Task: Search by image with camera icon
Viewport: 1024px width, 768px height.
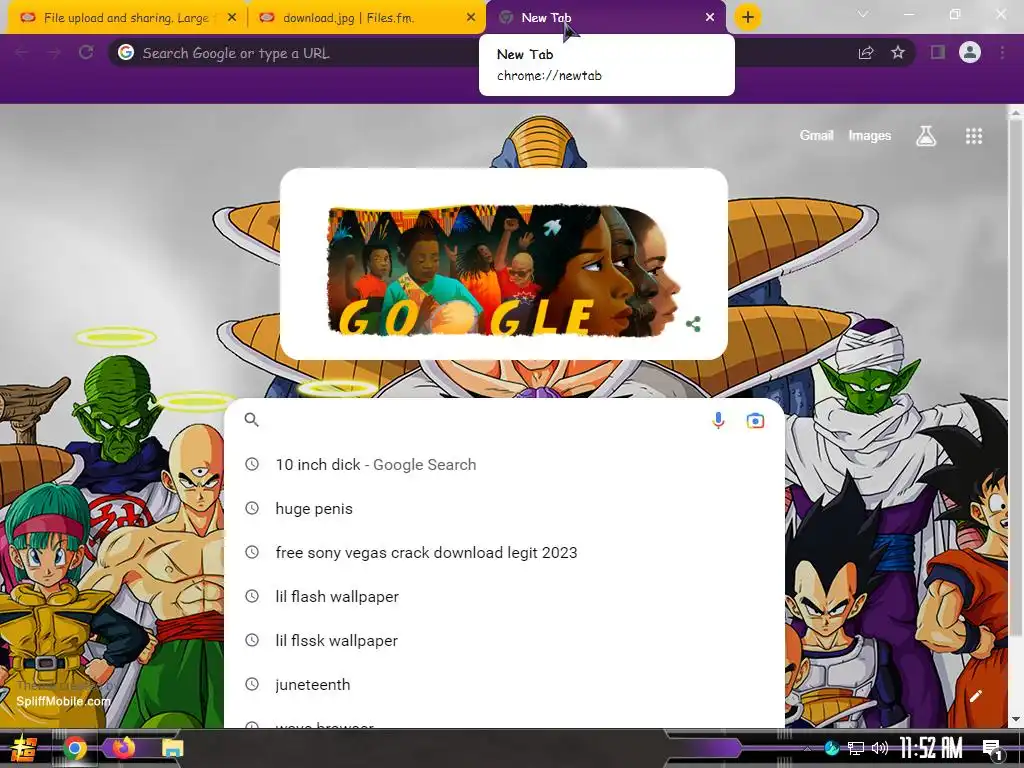Action: click(755, 421)
